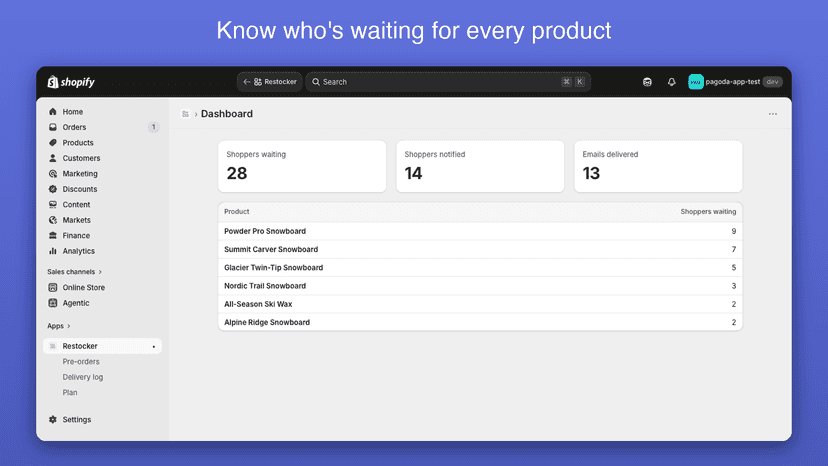Click the Shoppers waiting card
Image resolution: width=828 pixels, height=466 pixels.
(302, 166)
